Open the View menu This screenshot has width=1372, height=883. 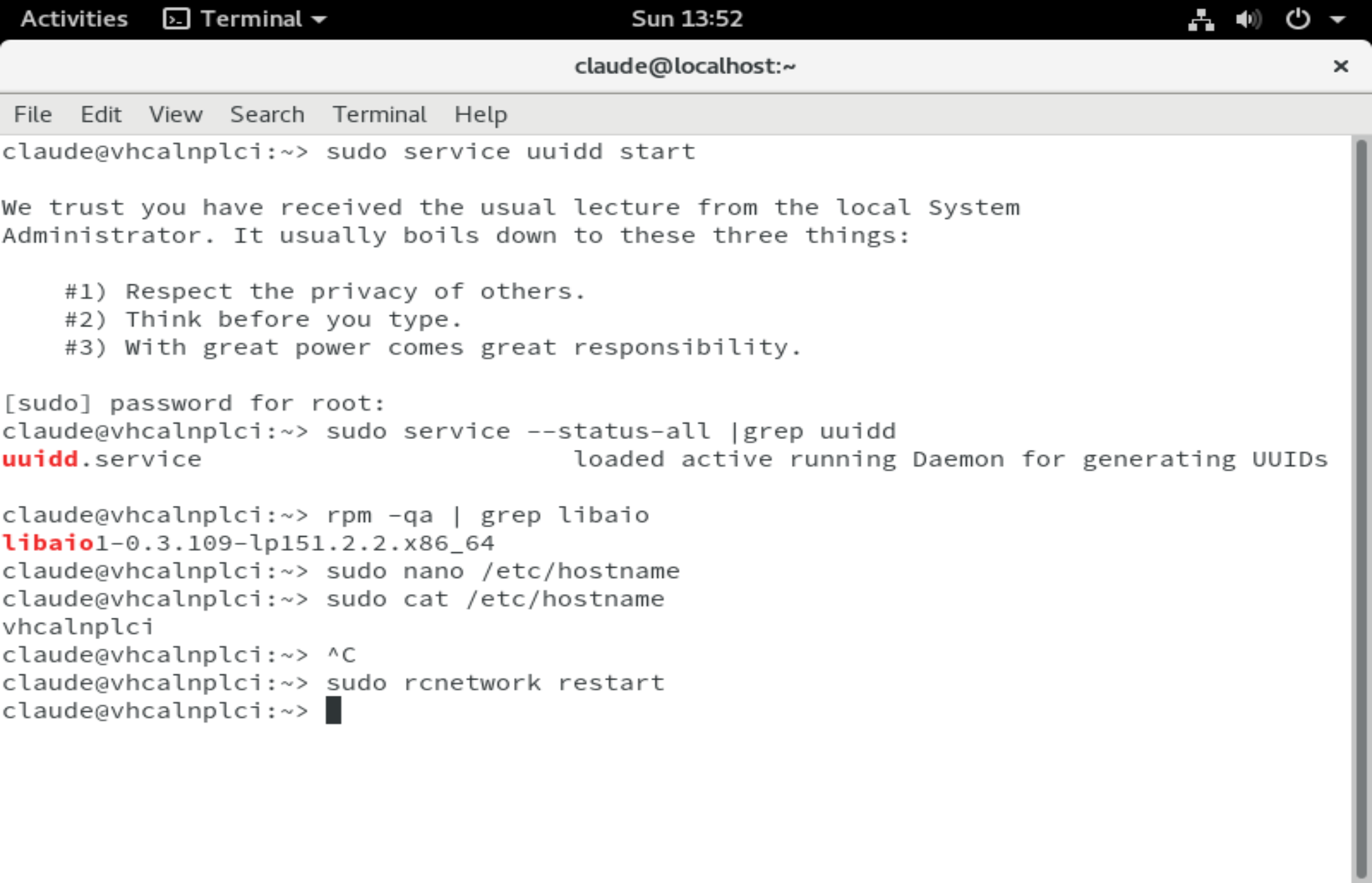(176, 115)
